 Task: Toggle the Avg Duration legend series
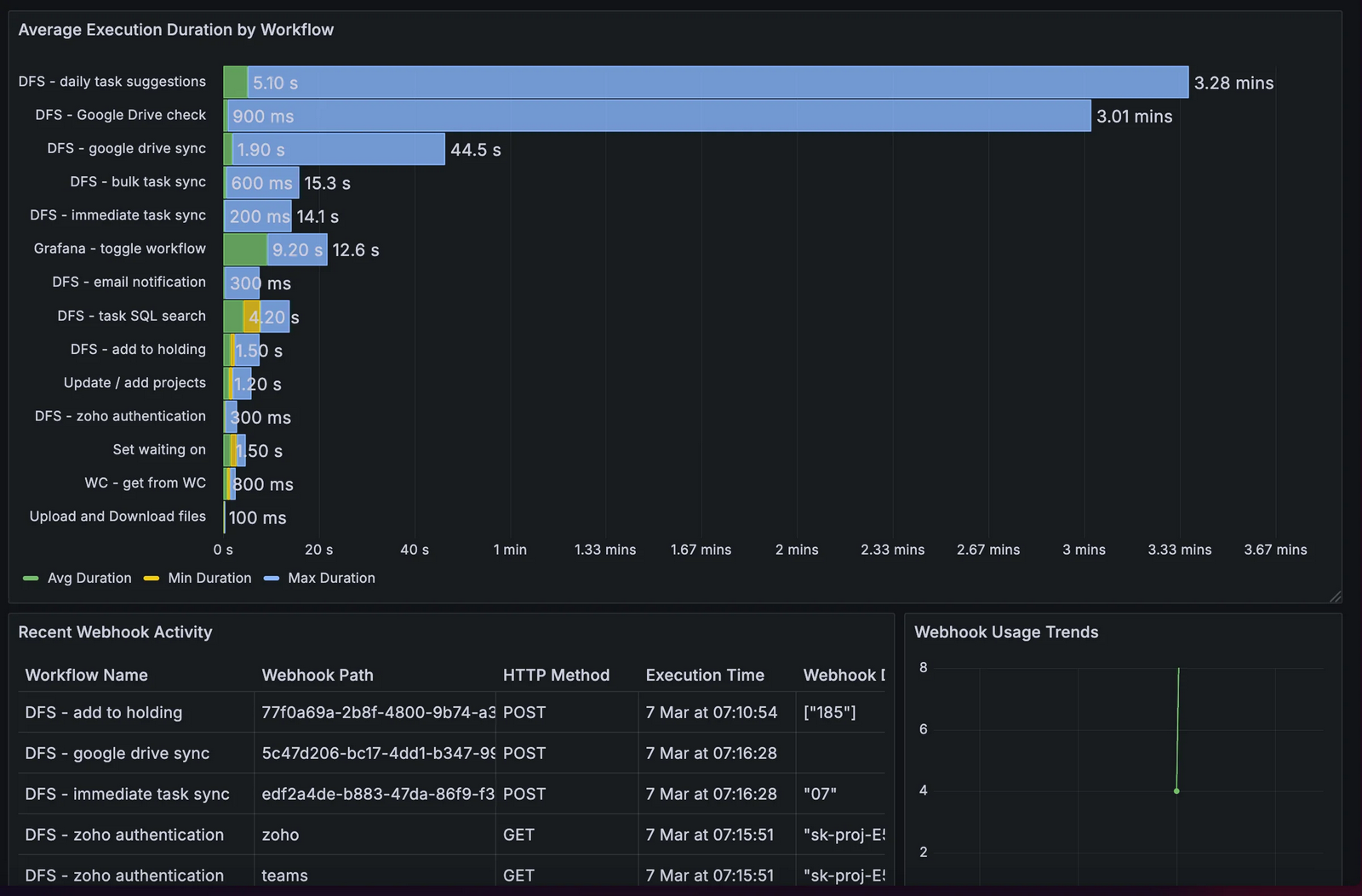(89, 578)
